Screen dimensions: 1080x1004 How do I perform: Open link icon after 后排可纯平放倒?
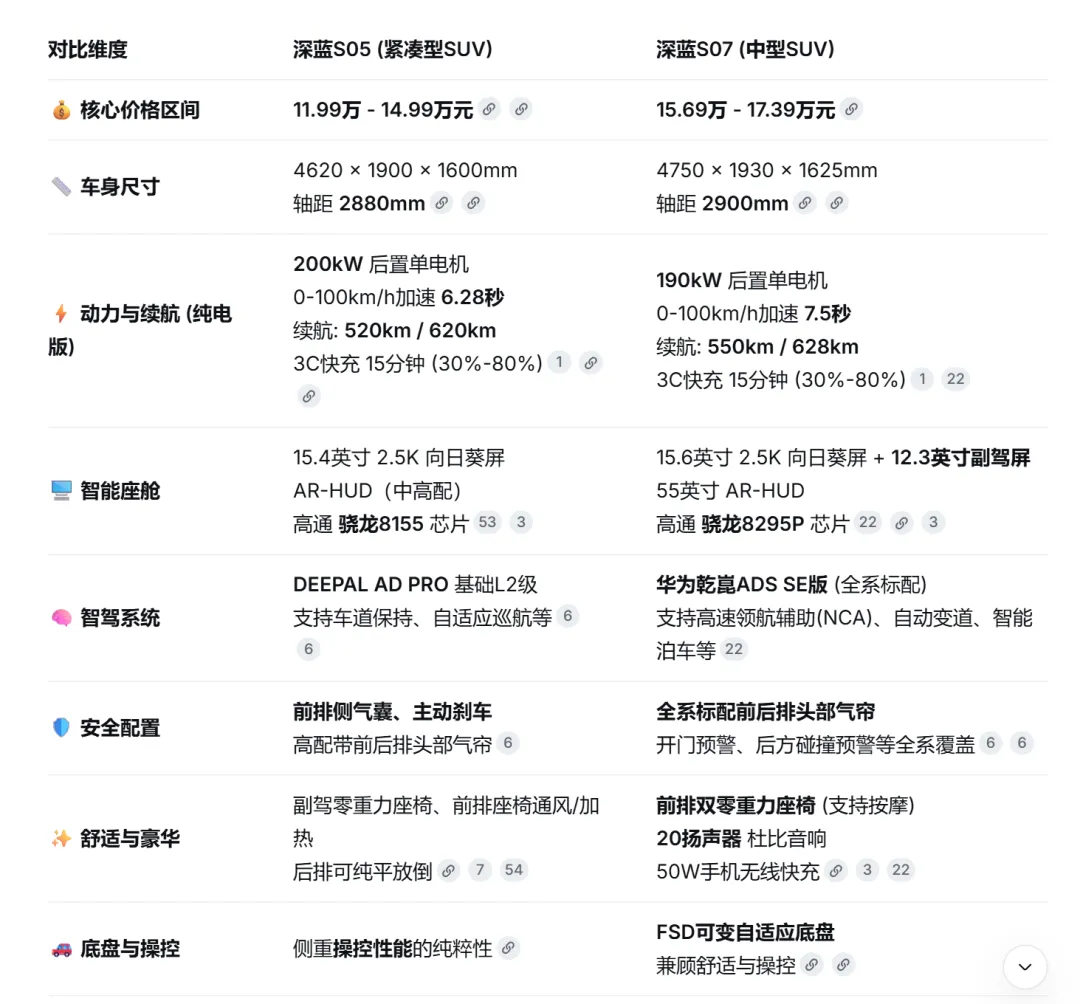(x=448, y=870)
